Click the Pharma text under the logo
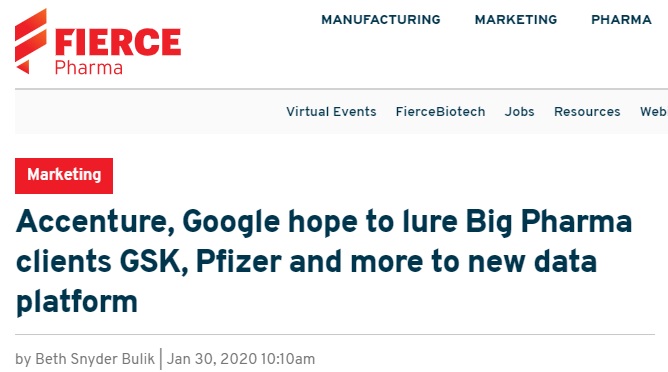 89,68
